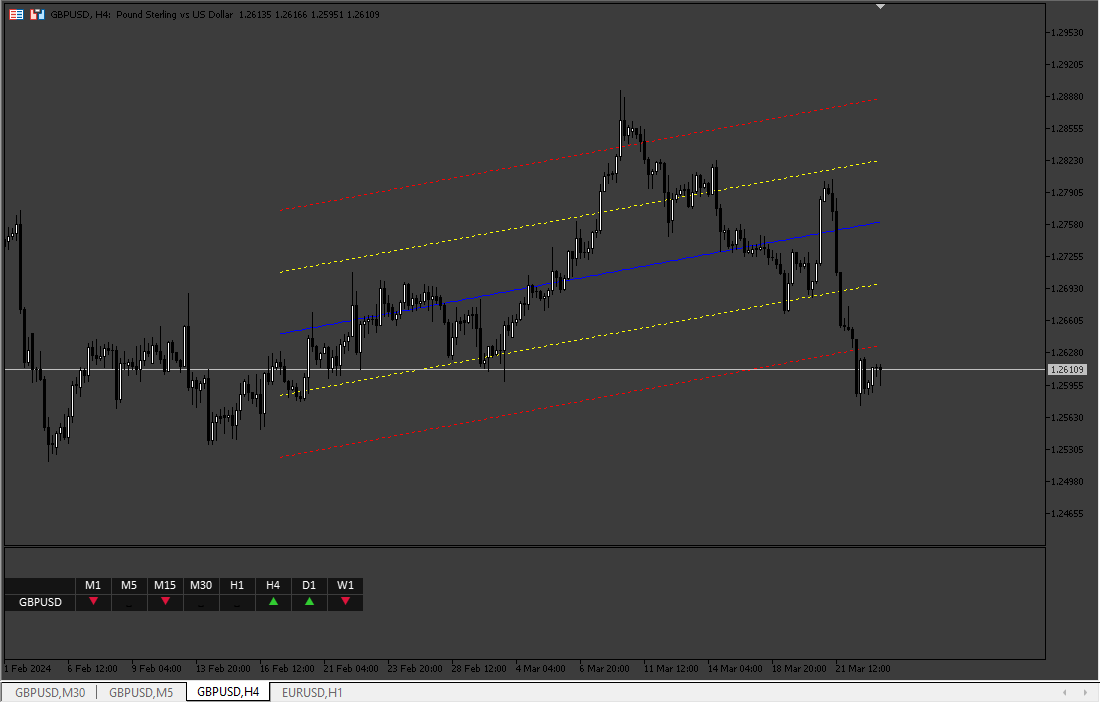
Task: Click the red down arrow under M15
Action: point(165,601)
